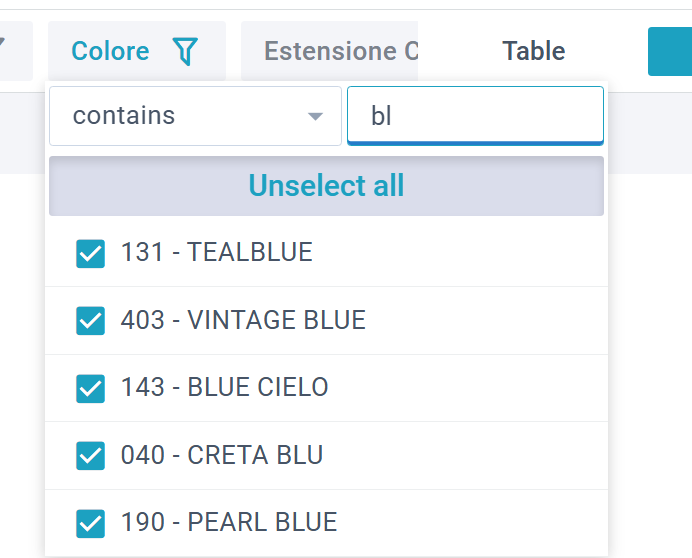
Task: Open the "contains" filter condition dropdown
Action: click(x=195, y=116)
